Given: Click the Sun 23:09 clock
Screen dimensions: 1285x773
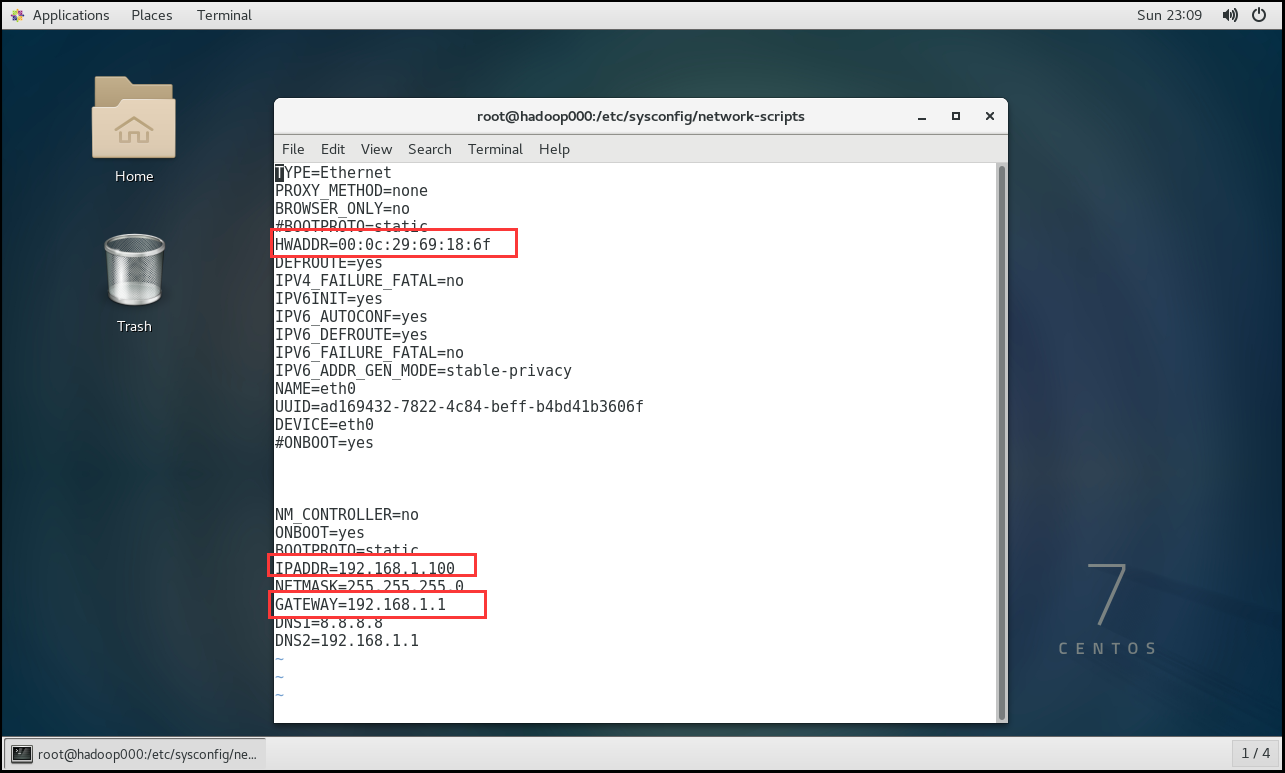Looking at the screenshot, I should pyautogui.click(x=1171, y=15).
